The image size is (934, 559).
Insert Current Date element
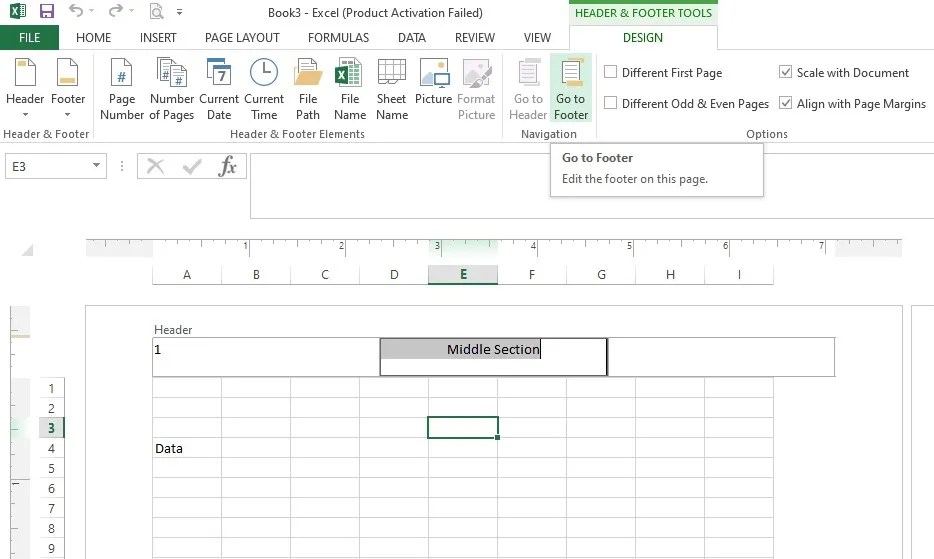point(219,89)
